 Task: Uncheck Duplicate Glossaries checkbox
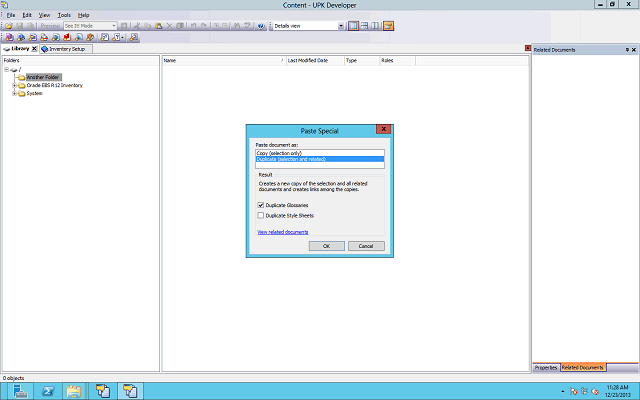[261, 205]
